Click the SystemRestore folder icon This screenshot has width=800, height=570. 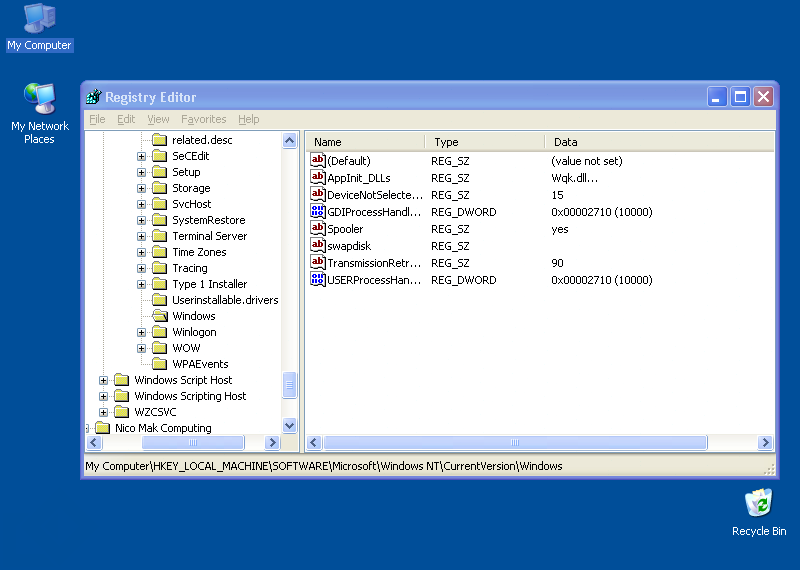160,220
